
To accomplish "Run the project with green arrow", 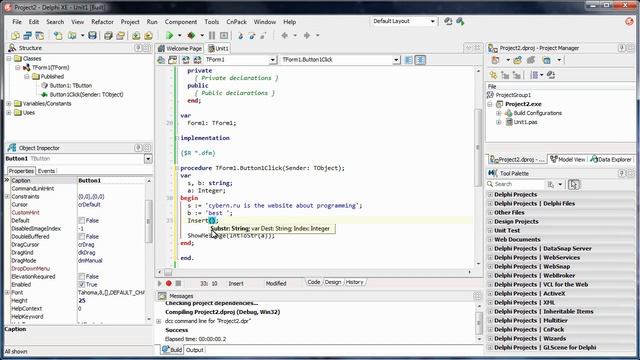I will tap(169, 36).
